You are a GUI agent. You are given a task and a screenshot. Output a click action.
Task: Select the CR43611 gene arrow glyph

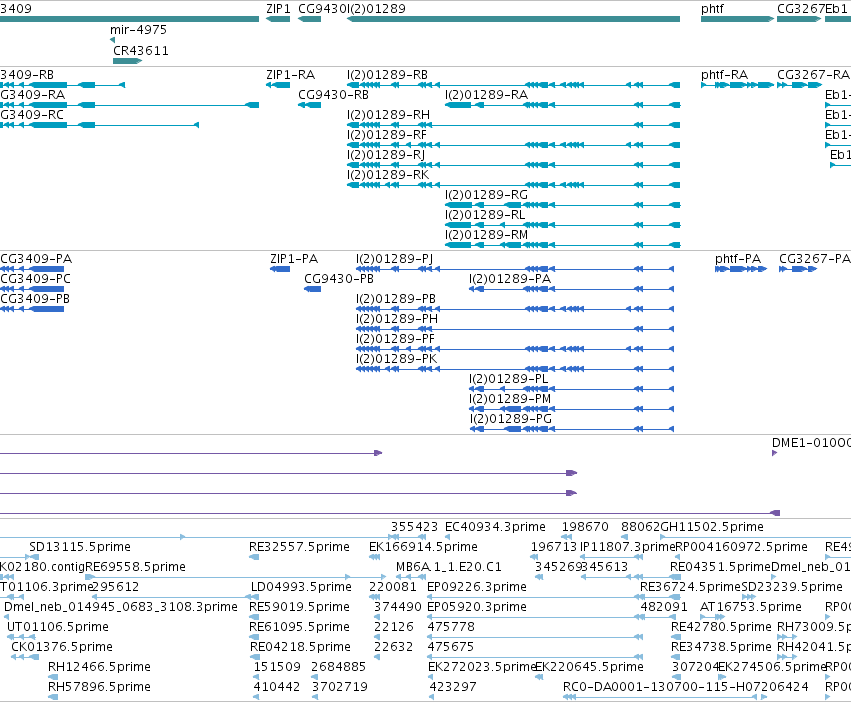[x=128, y=61]
